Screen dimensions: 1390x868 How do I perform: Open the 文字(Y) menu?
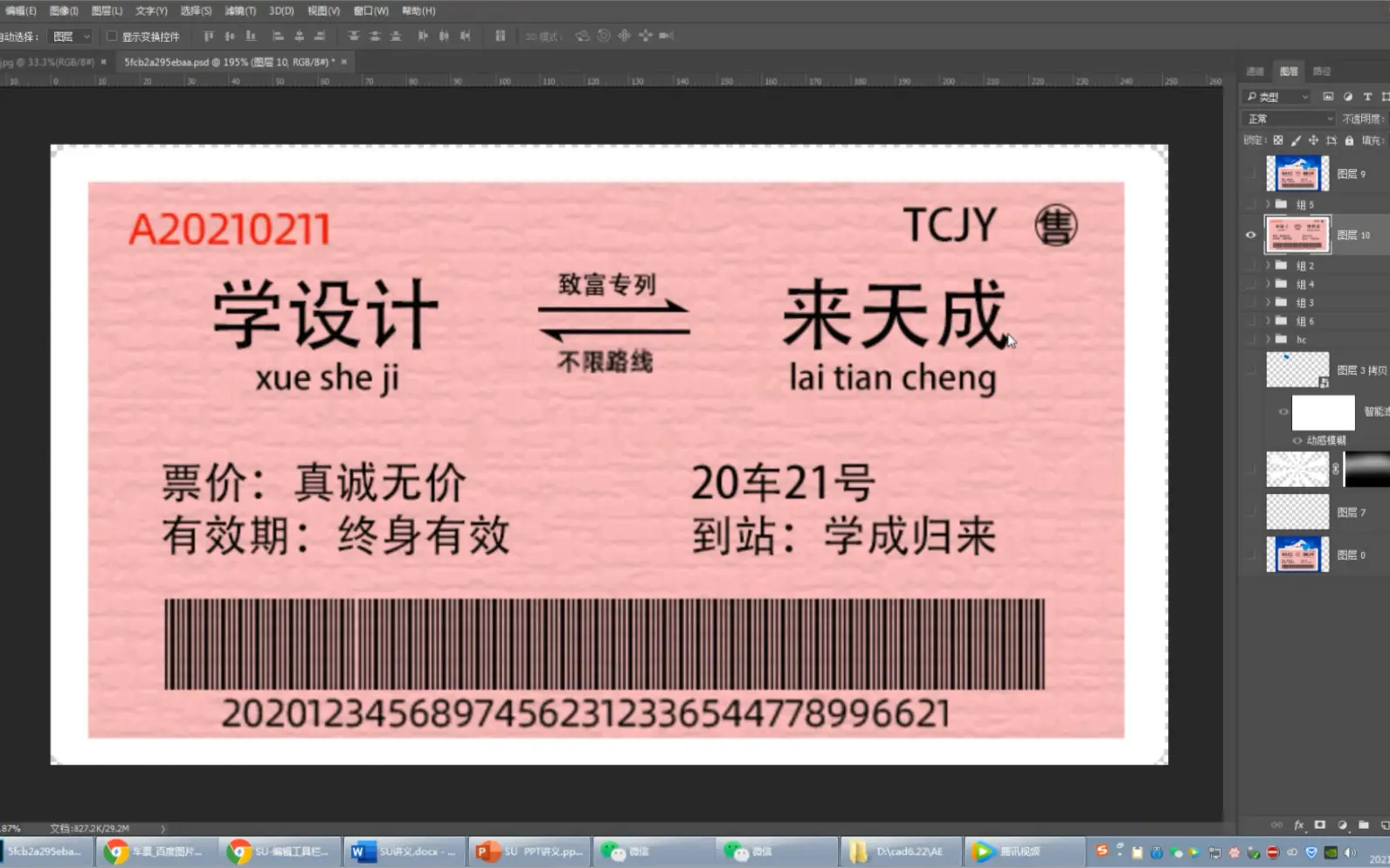151,10
